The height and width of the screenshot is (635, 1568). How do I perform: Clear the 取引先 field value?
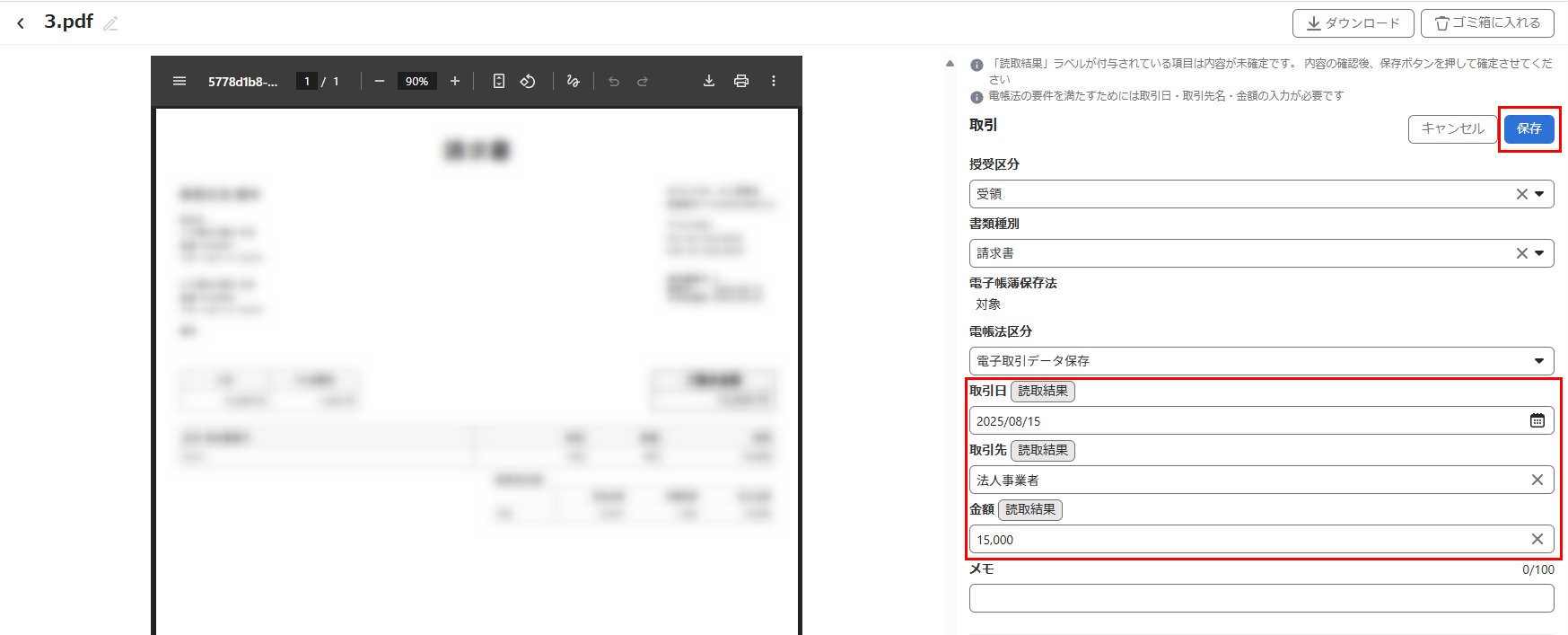pos(1537,480)
